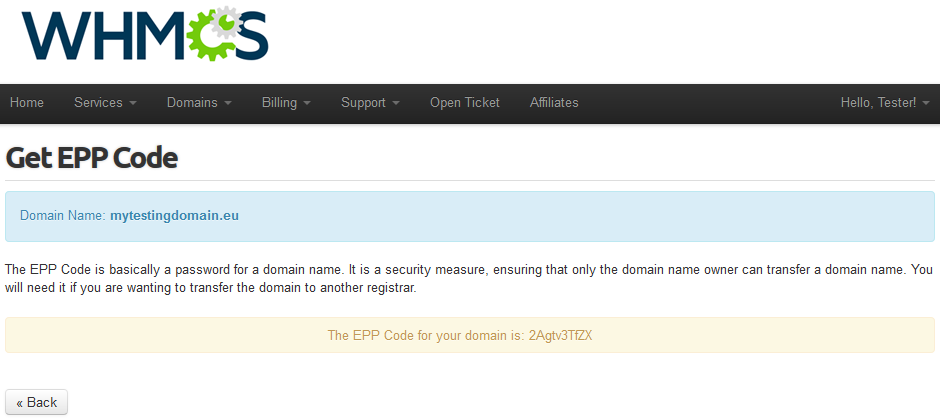The image size is (940, 420).
Task: Click the EPP code 2Agtv3TfZX text
Action: coord(561,336)
